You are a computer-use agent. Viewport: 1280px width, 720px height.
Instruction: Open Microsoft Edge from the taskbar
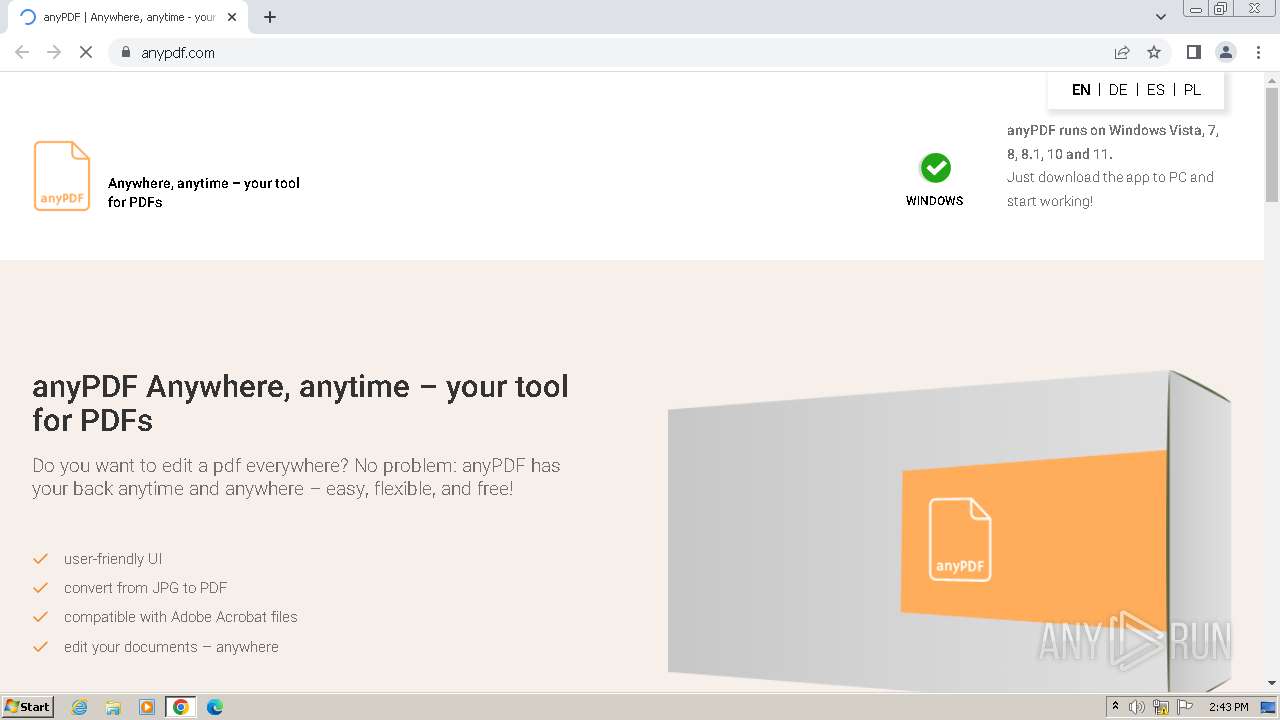pos(215,707)
